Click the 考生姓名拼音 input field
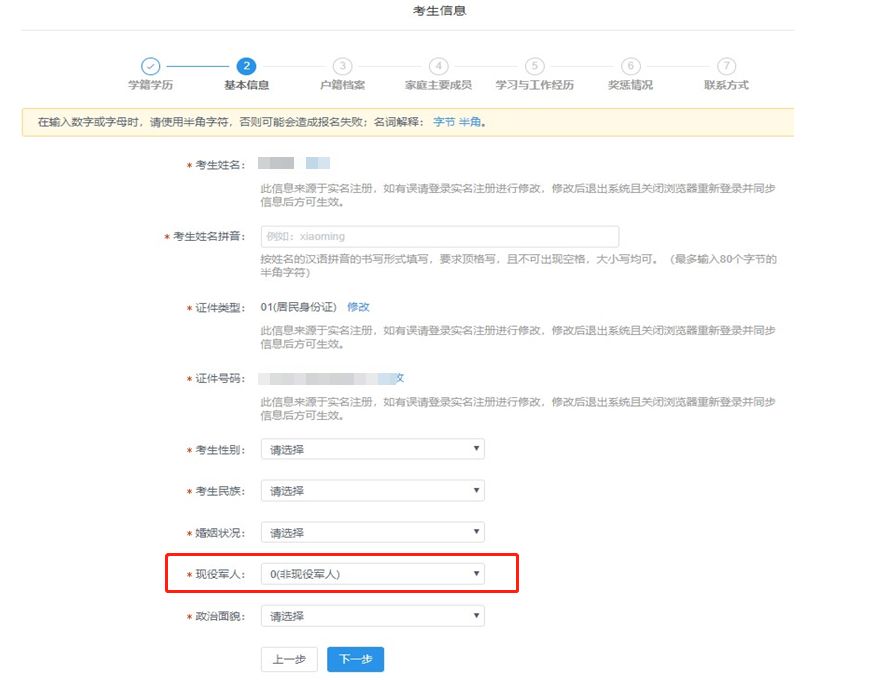Viewport: 874px width, 680px height. [439, 236]
